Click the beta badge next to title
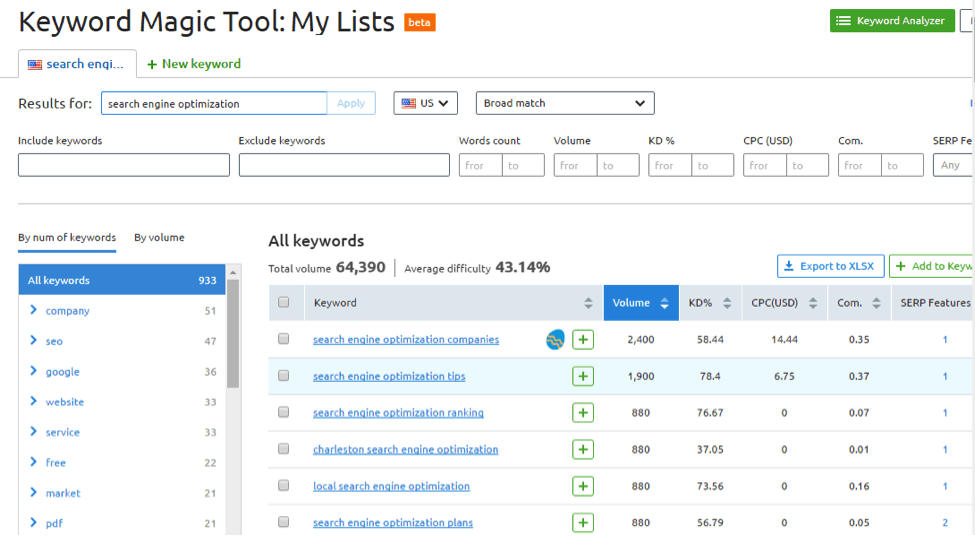 pyautogui.click(x=420, y=22)
